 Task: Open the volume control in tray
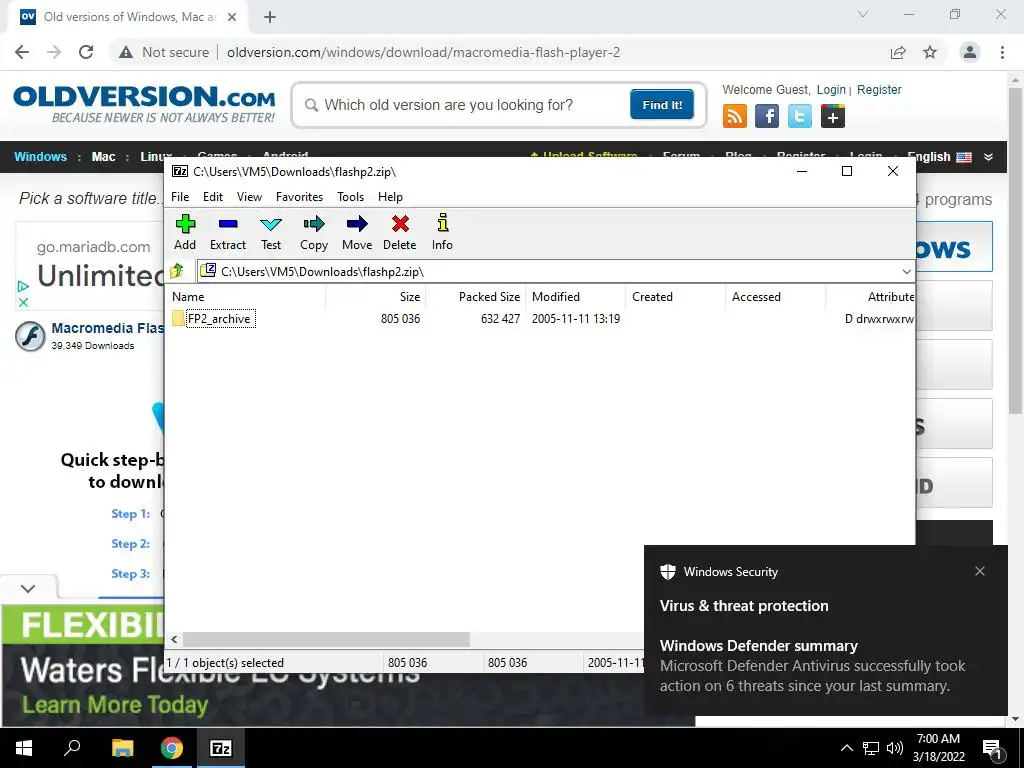pyautogui.click(x=895, y=748)
